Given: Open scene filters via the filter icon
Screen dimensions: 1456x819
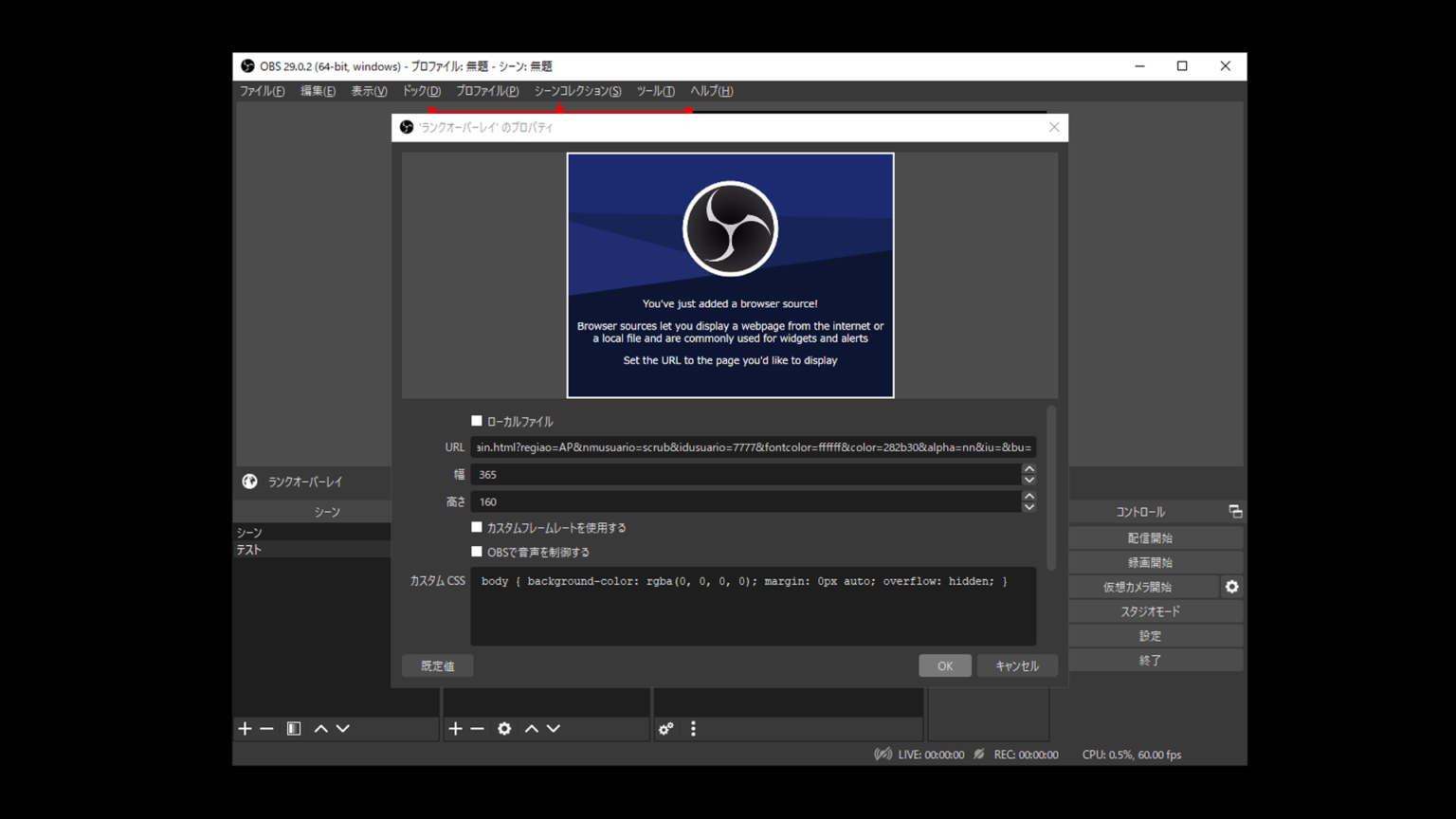Looking at the screenshot, I should [x=293, y=728].
